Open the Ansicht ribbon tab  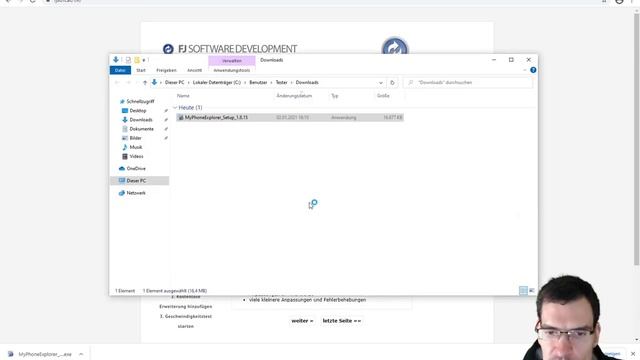click(194, 70)
